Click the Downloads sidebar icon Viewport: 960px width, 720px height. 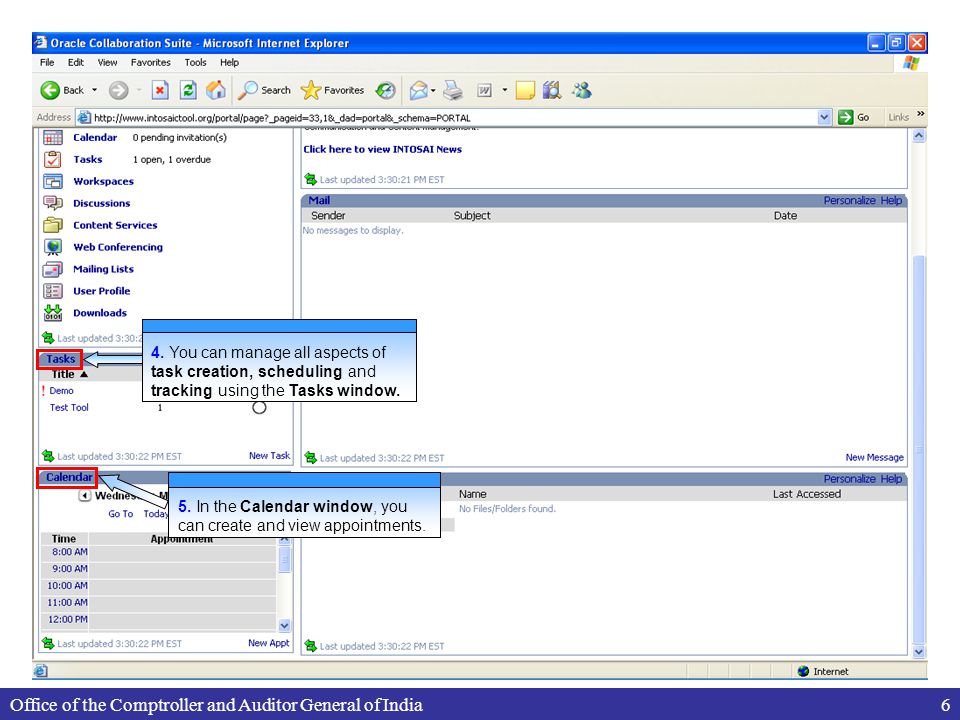tap(53, 313)
